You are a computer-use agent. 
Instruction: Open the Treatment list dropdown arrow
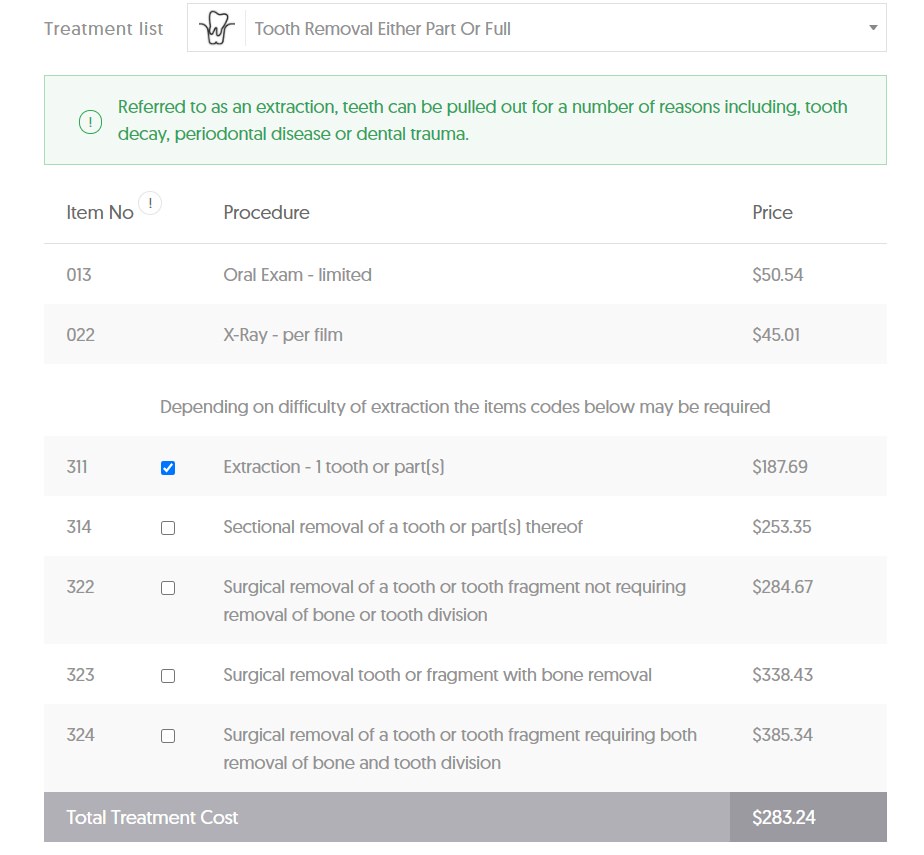872,28
